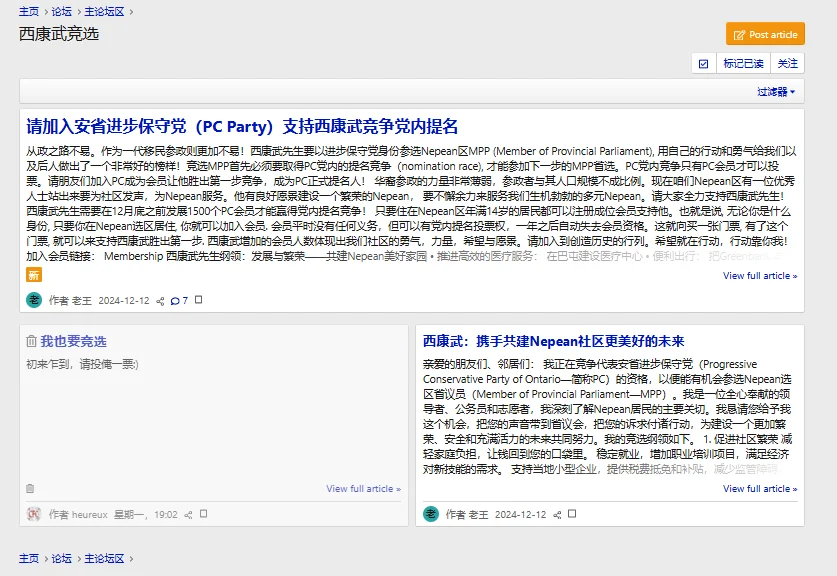
Task: Click 老王's avatar under the PC Party post
Action: coord(34,300)
